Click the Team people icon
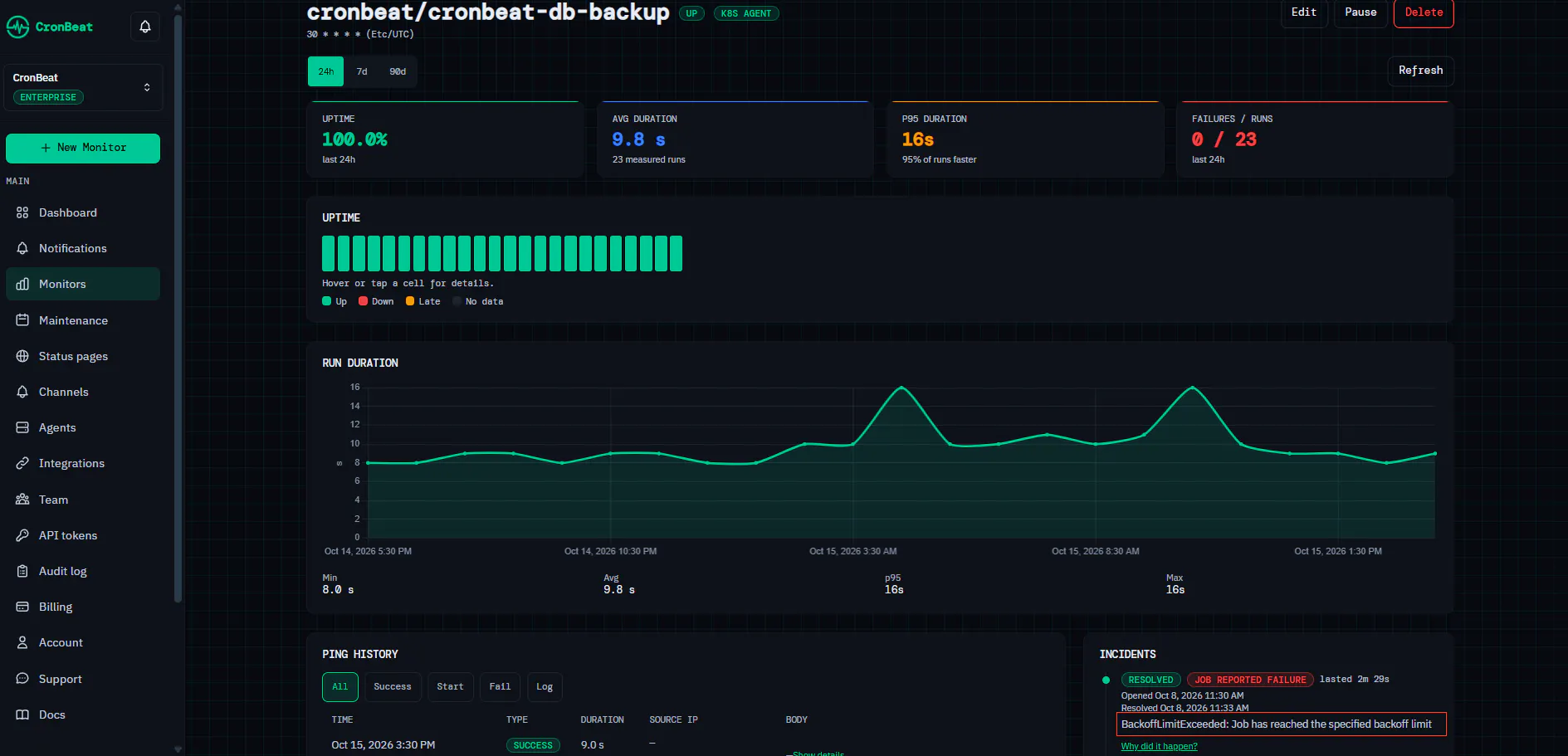Viewport: 1568px width, 756px height. pyautogui.click(x=22, y=500)
